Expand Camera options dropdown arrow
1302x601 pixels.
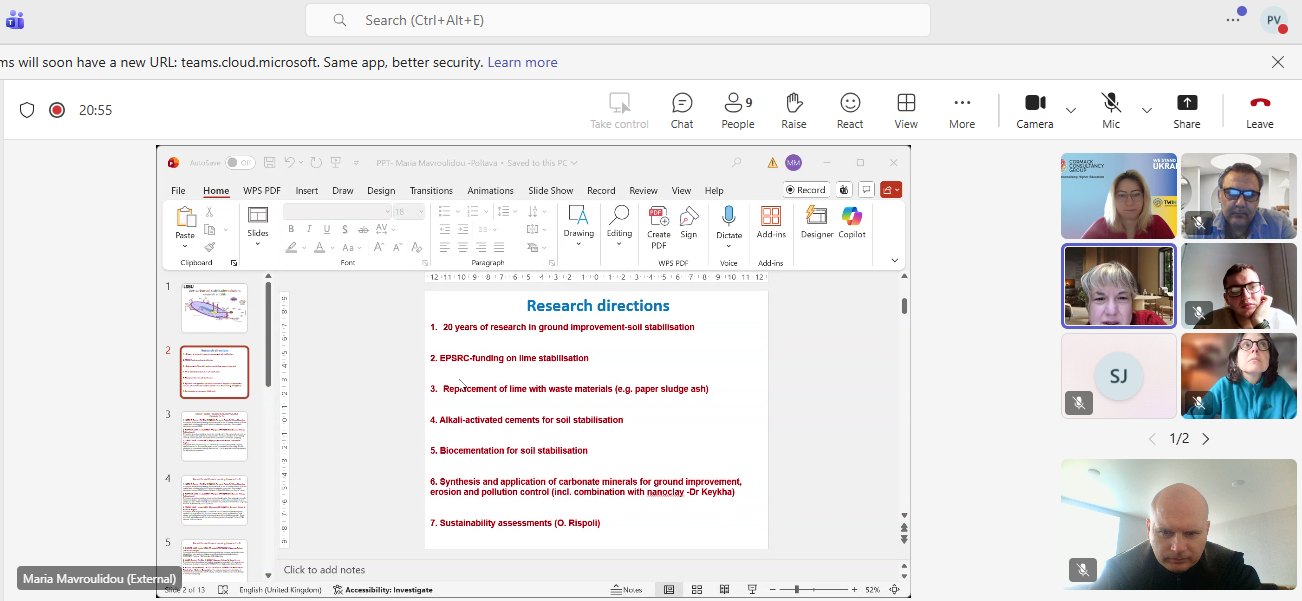point(1071,110)
